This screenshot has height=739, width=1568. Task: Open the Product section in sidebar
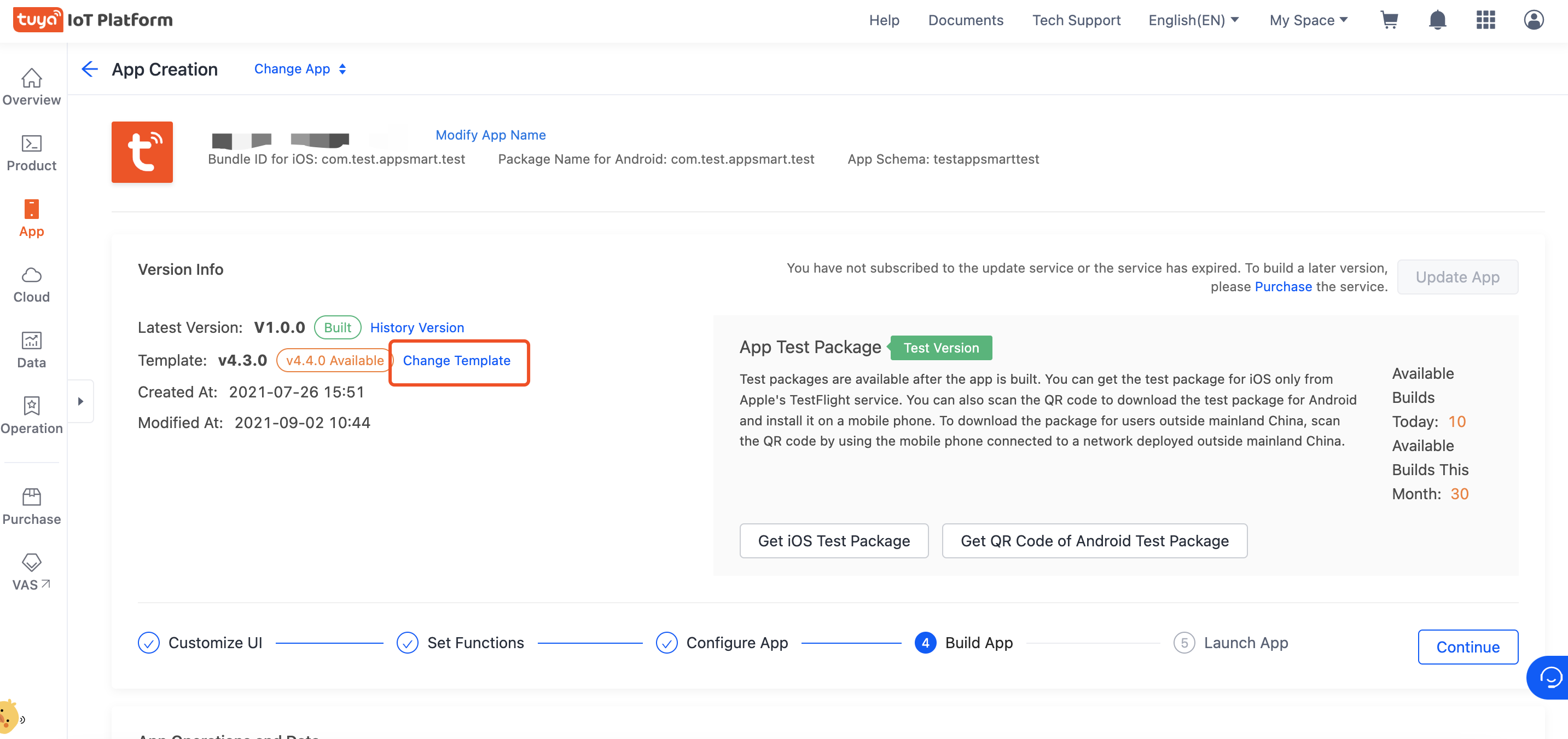click(x=31, y=153)
